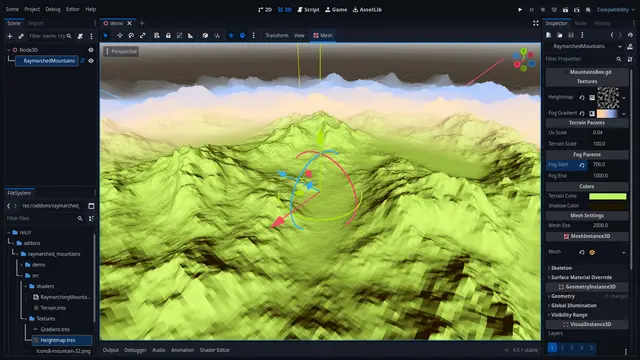
Task: Select the ruler measurement tool
Action: point(191,36)
